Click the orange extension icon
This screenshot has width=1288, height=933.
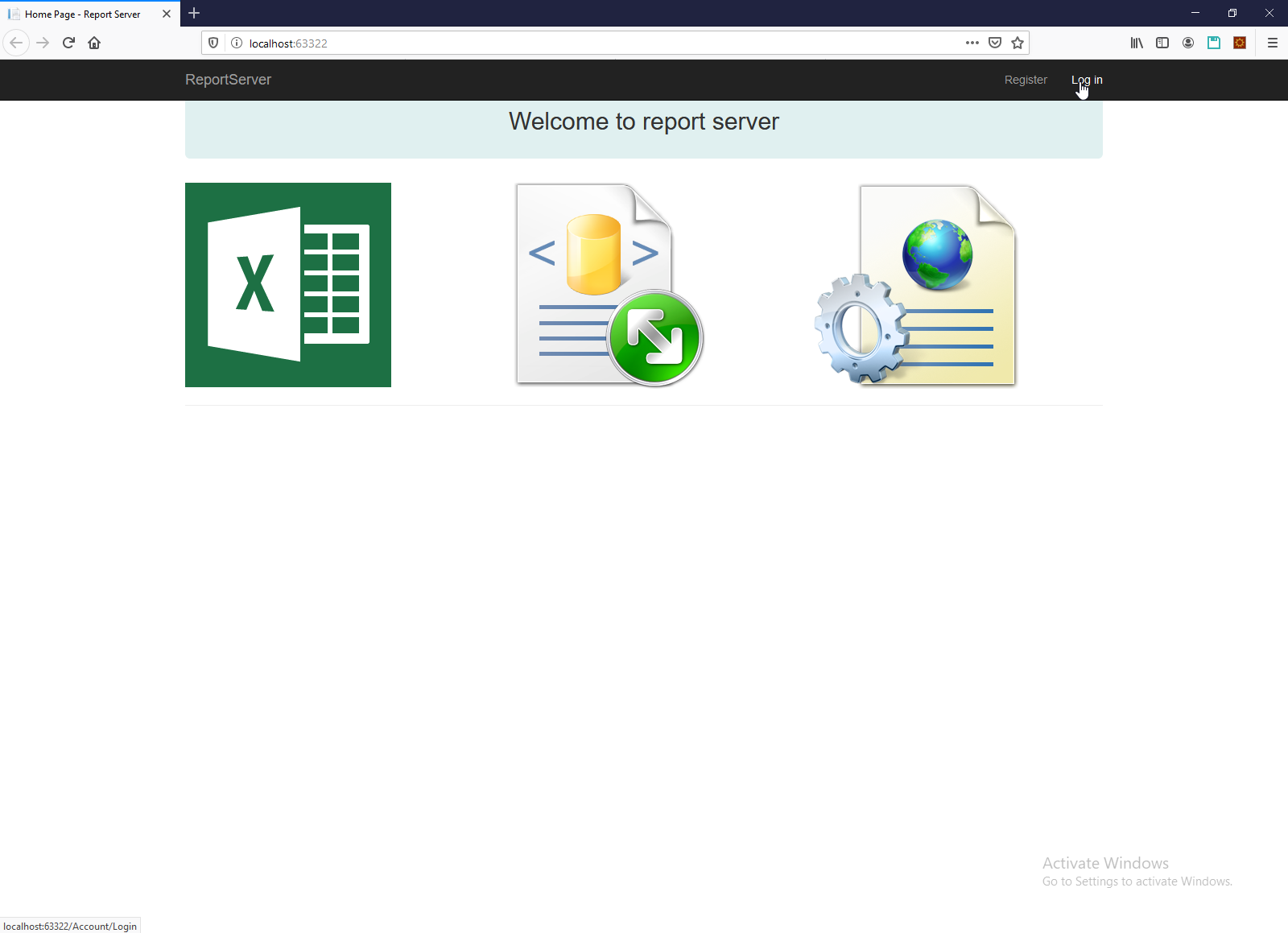[x=1240, y=43]
